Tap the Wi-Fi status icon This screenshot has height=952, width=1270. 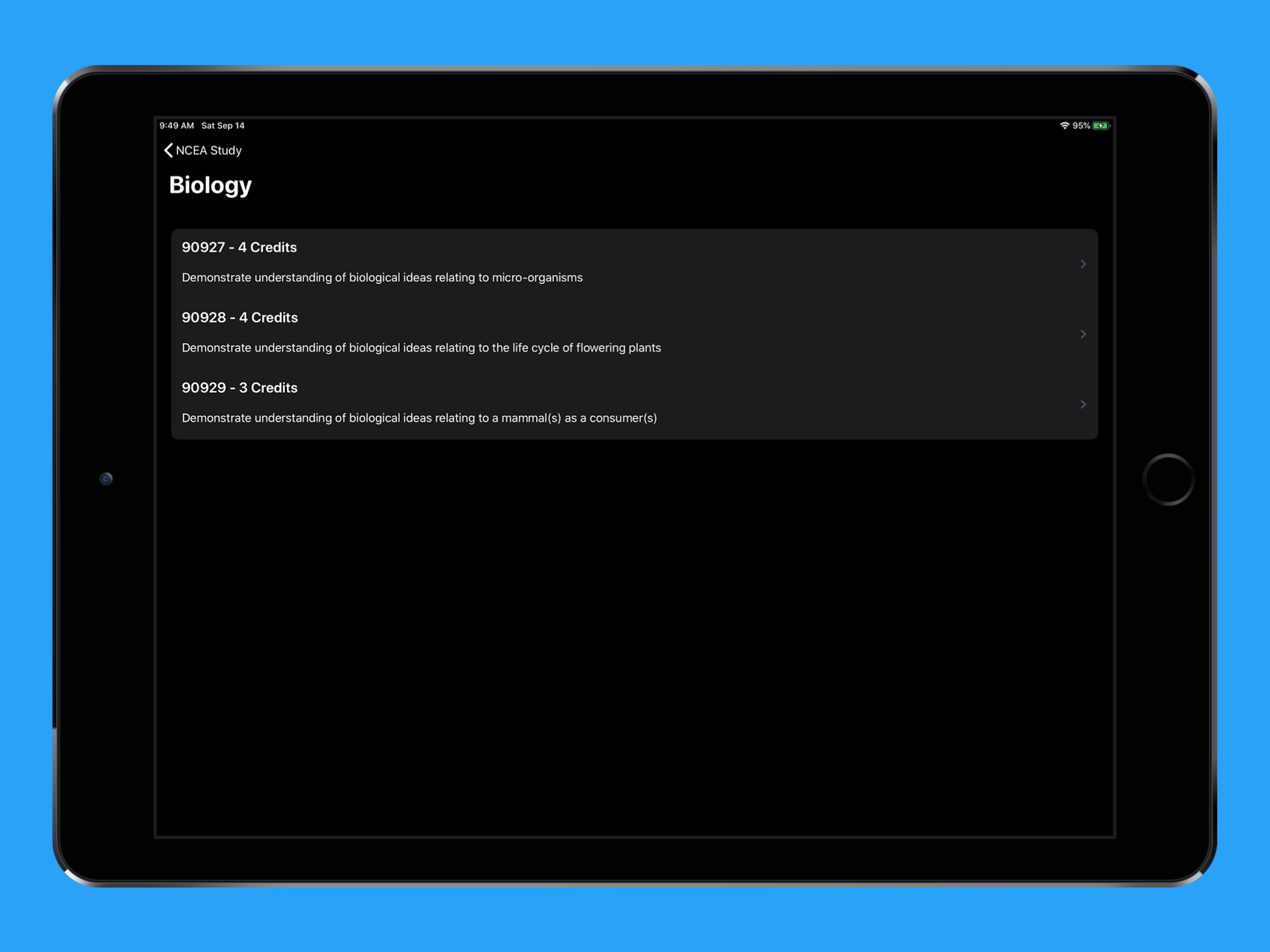pyautogui.click(x=1064, y=126)
